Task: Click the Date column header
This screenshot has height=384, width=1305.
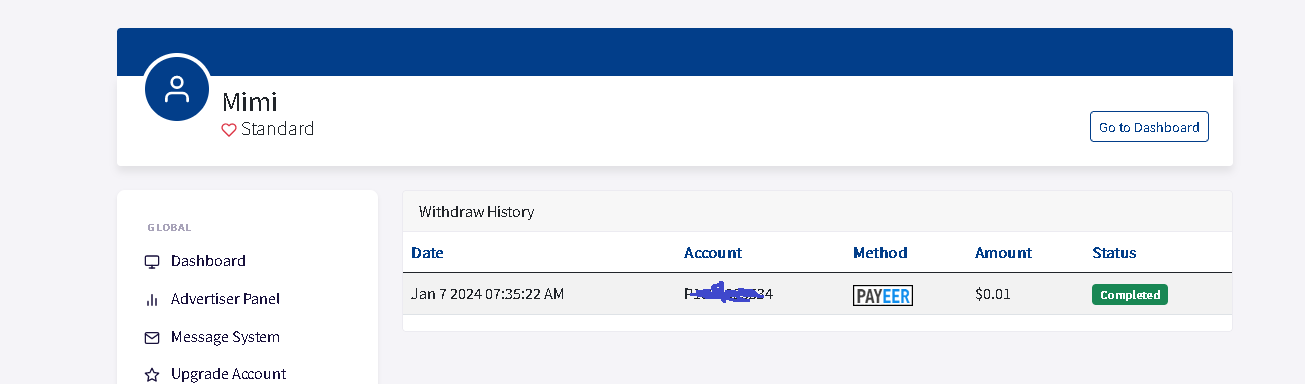Action: (427, 253)
